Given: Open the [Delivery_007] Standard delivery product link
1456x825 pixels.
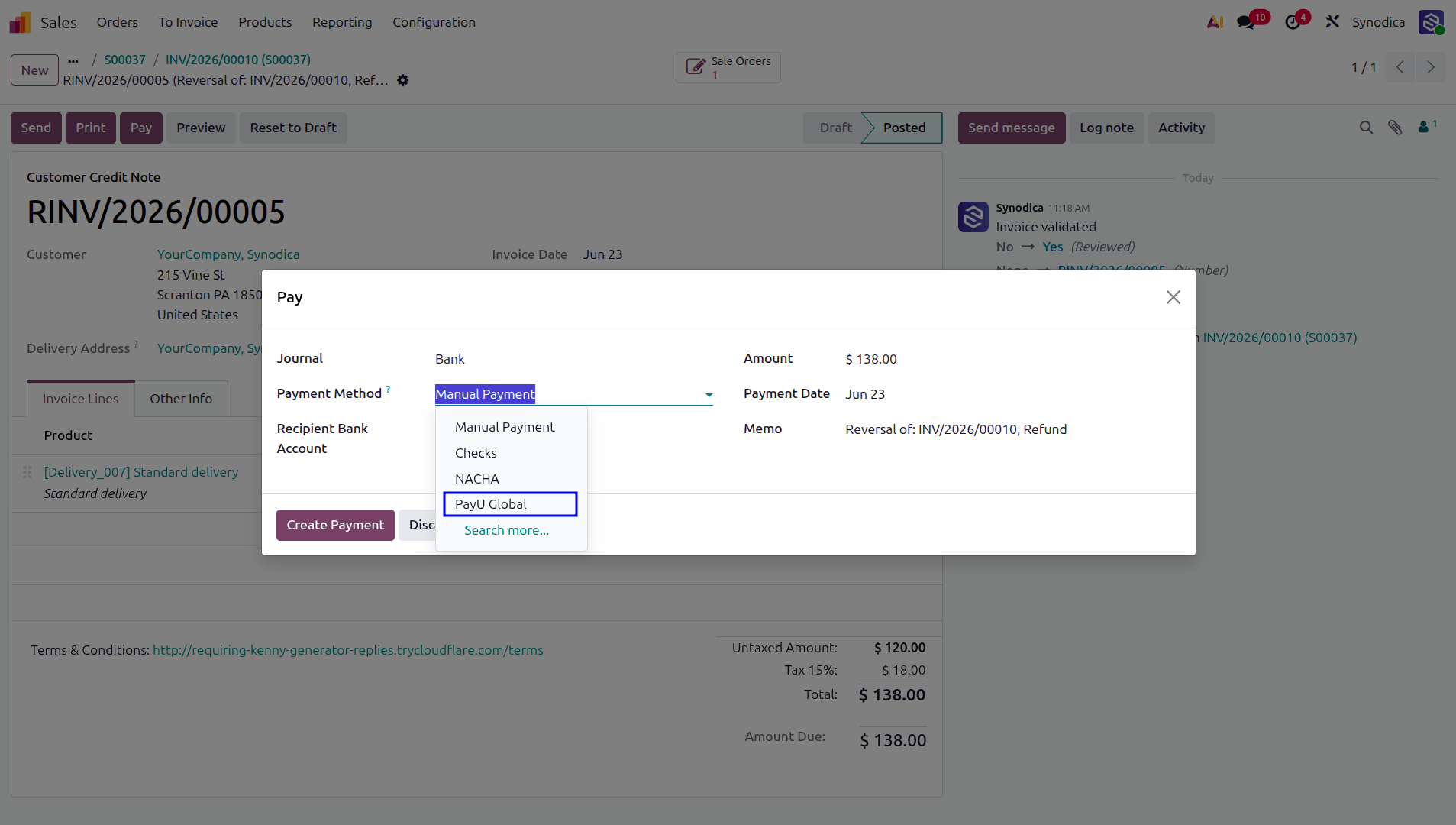Looking at the screenshot, I should coord(141,472).
